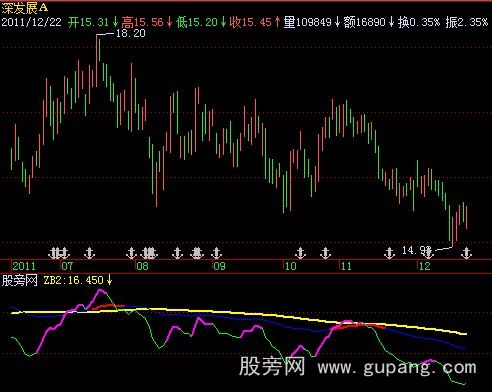Image resolution: width=492 pixels, height=392 pixels.
Task: Click the amplitude value 振2.35%
Action: point(467,22)
